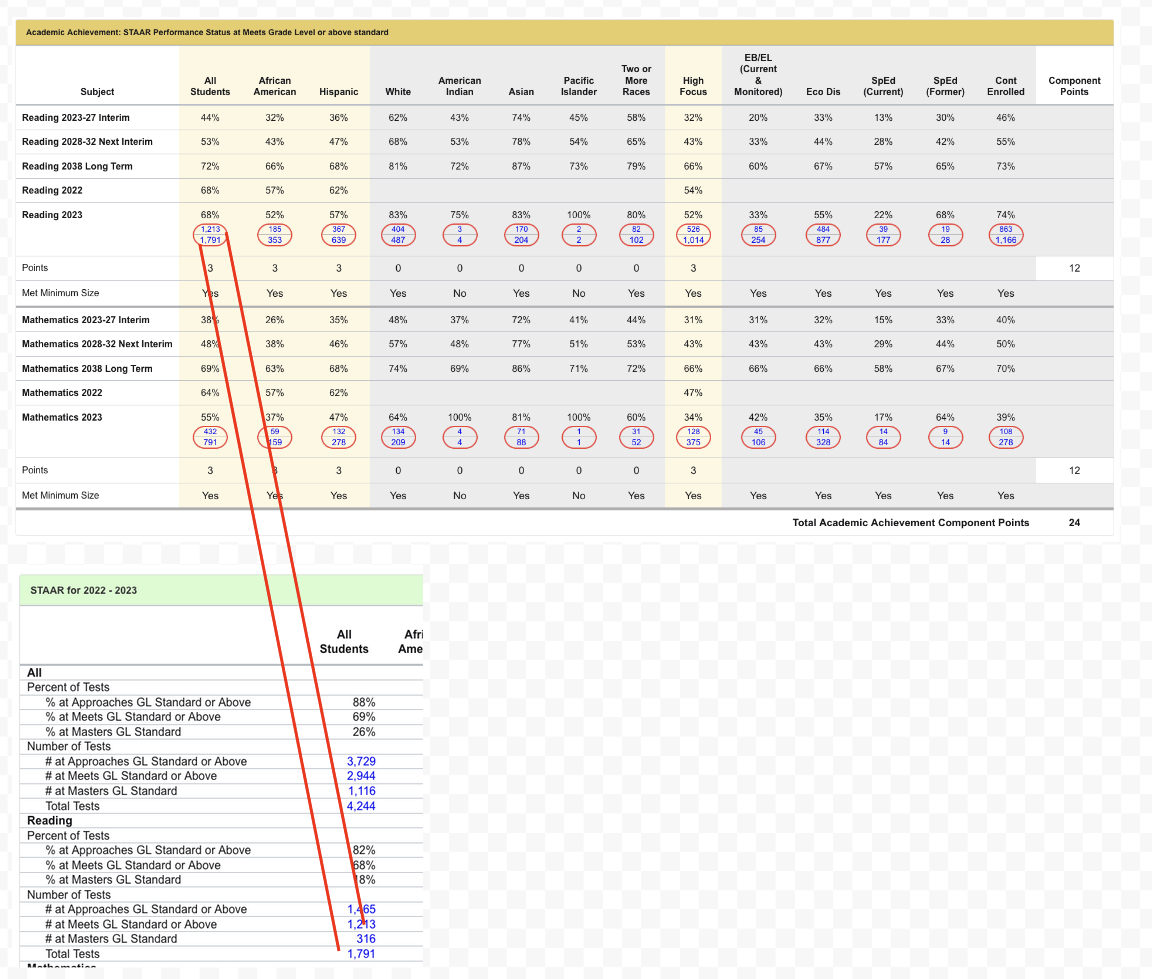Select the Hispanic column header
Image resolution: width=1152 pixels, height=979 pixels.
pos(339,92)
